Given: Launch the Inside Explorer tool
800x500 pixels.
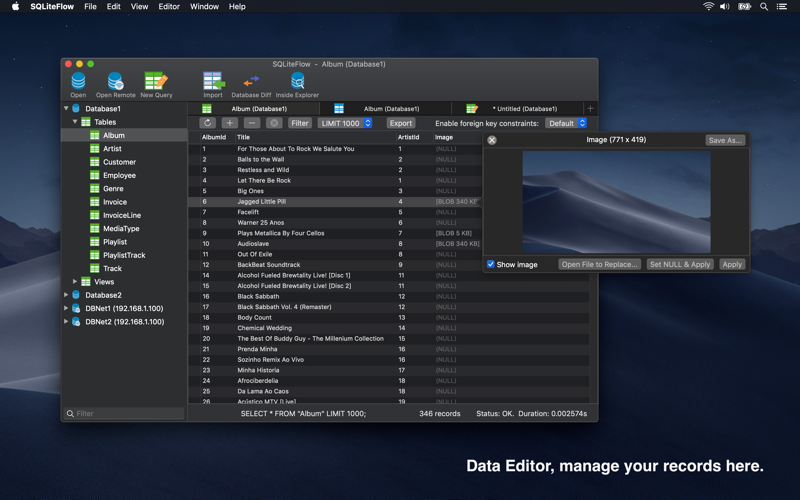Looking at the screenshot, I should coord(297,85).
